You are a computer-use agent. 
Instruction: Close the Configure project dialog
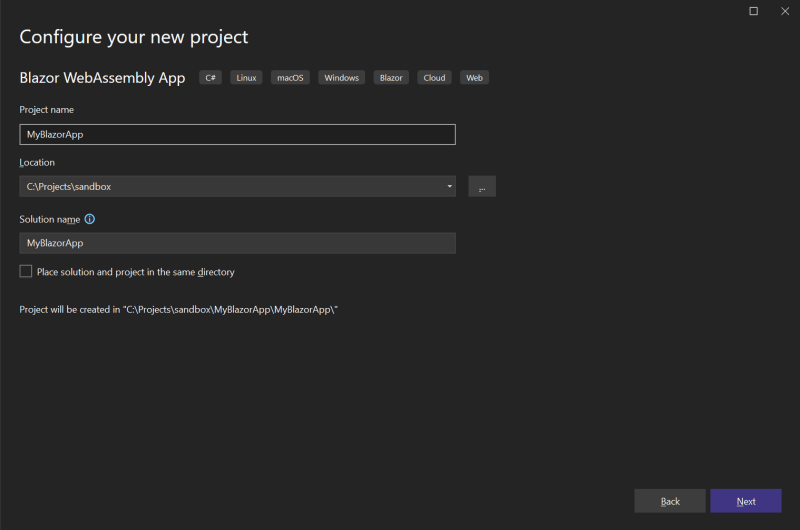coord(785,11)
